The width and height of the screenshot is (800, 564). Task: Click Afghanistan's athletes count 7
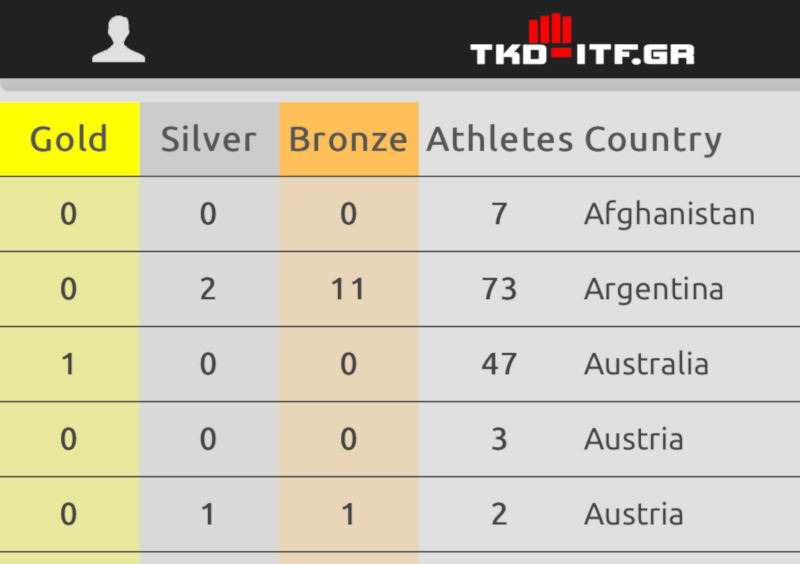pyautogui.click(x=499, y=214)
